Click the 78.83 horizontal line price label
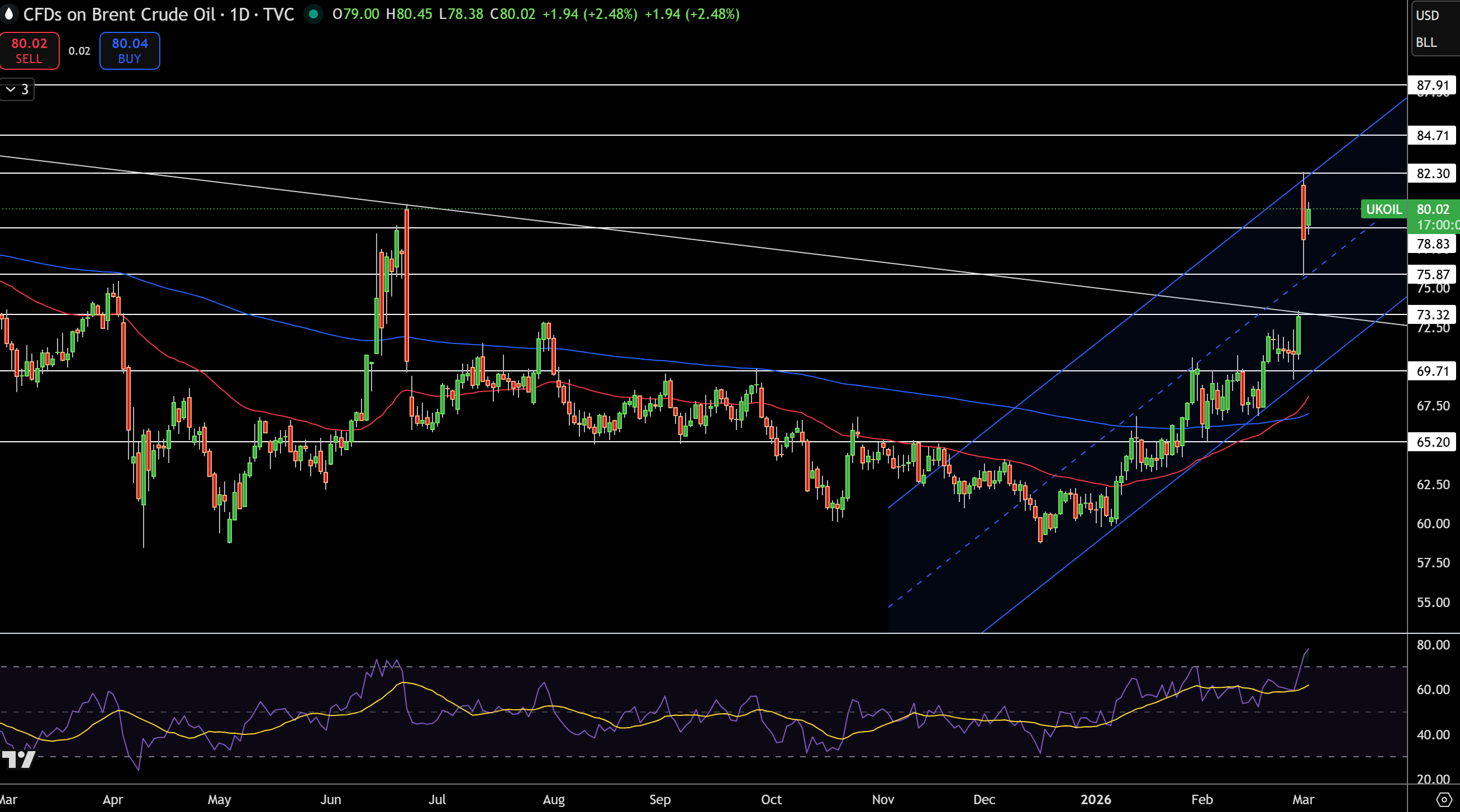 coord(1432,244)
